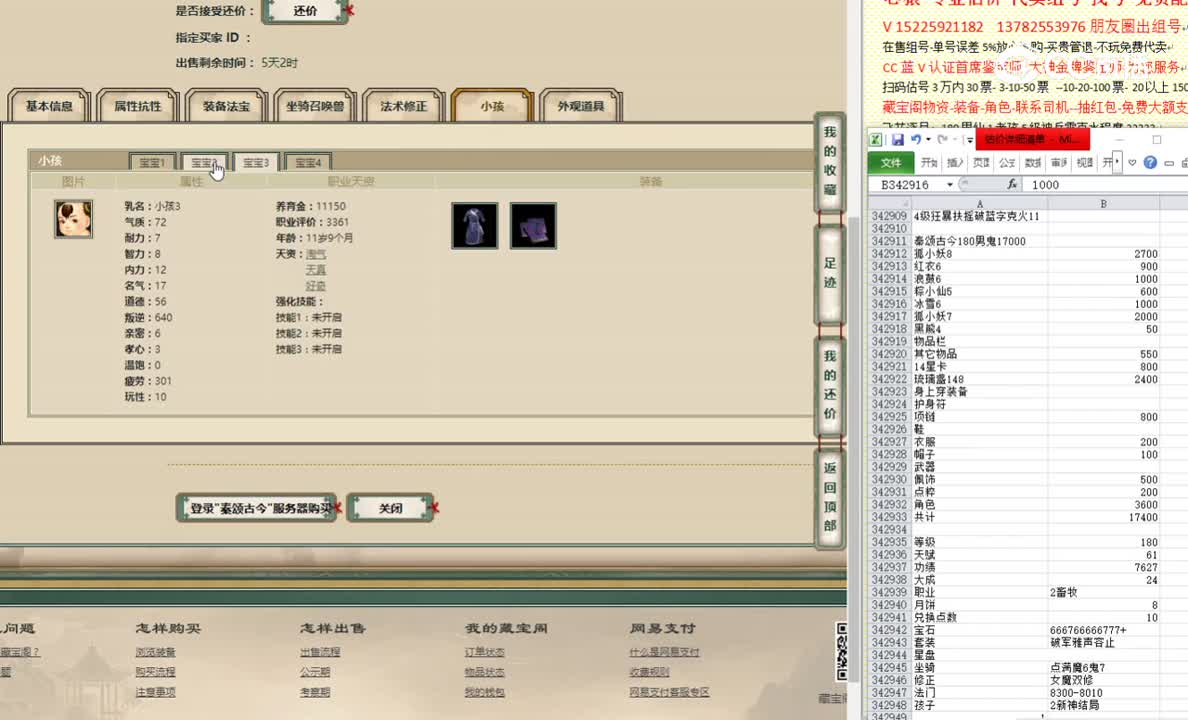Open Excel Help via the question mark icon
Image resolution: width=1188 pixels, height=720 pixels.
pos(1150,162)
